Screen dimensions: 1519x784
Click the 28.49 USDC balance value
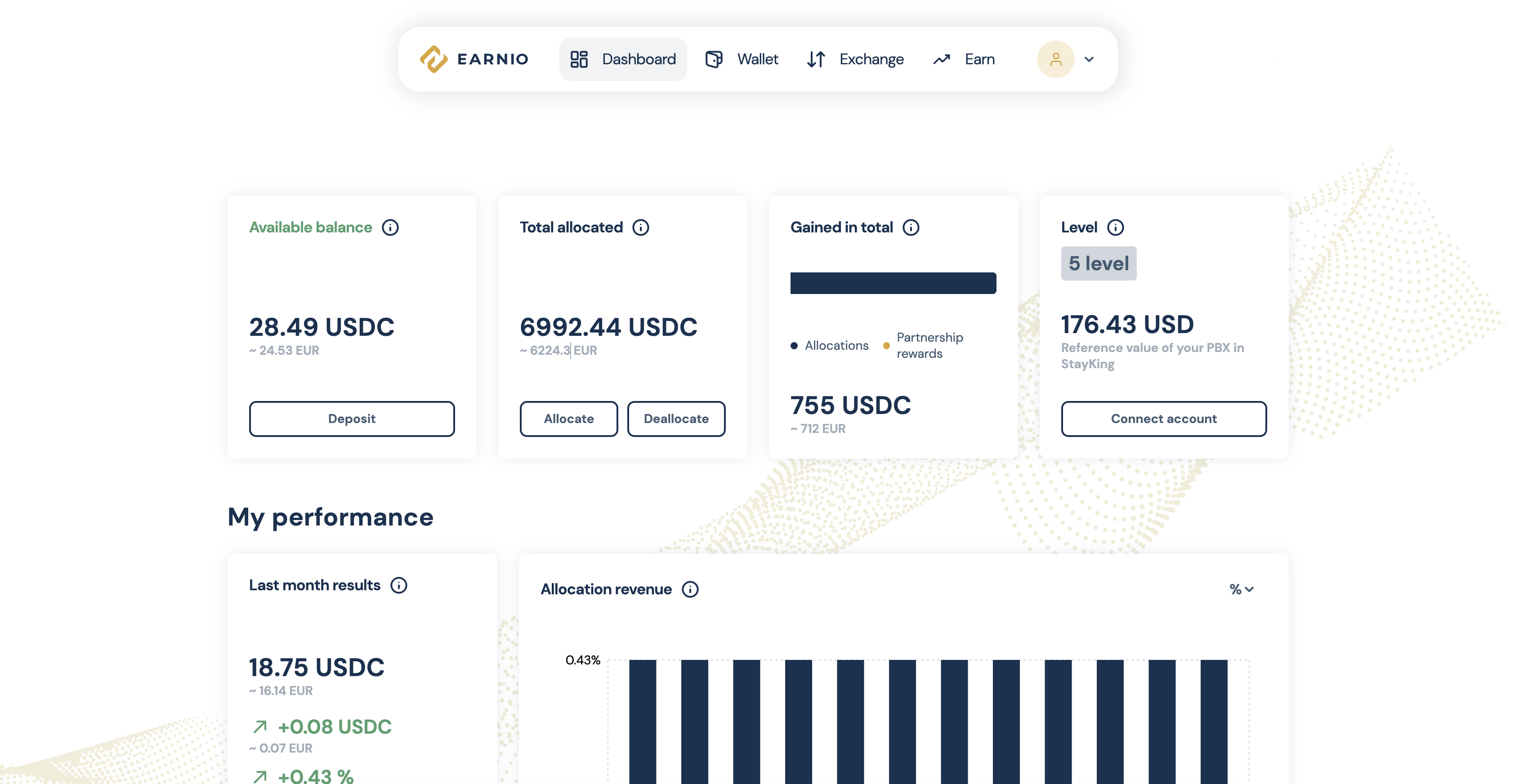(x=322, y=327)
